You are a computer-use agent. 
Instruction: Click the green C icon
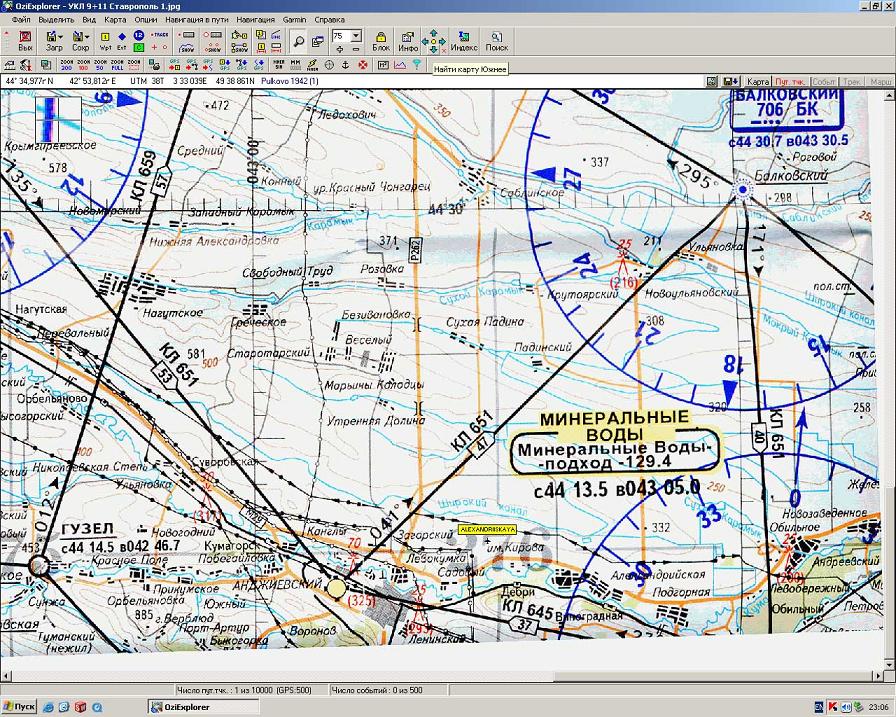(138, 47)
